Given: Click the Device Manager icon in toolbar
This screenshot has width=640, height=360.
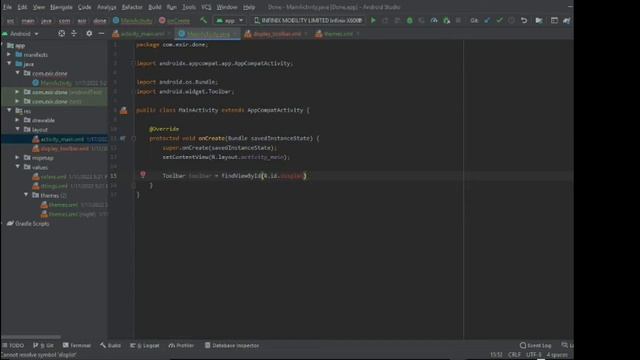Looking at the screenshot, I should [x=539, y=20].
